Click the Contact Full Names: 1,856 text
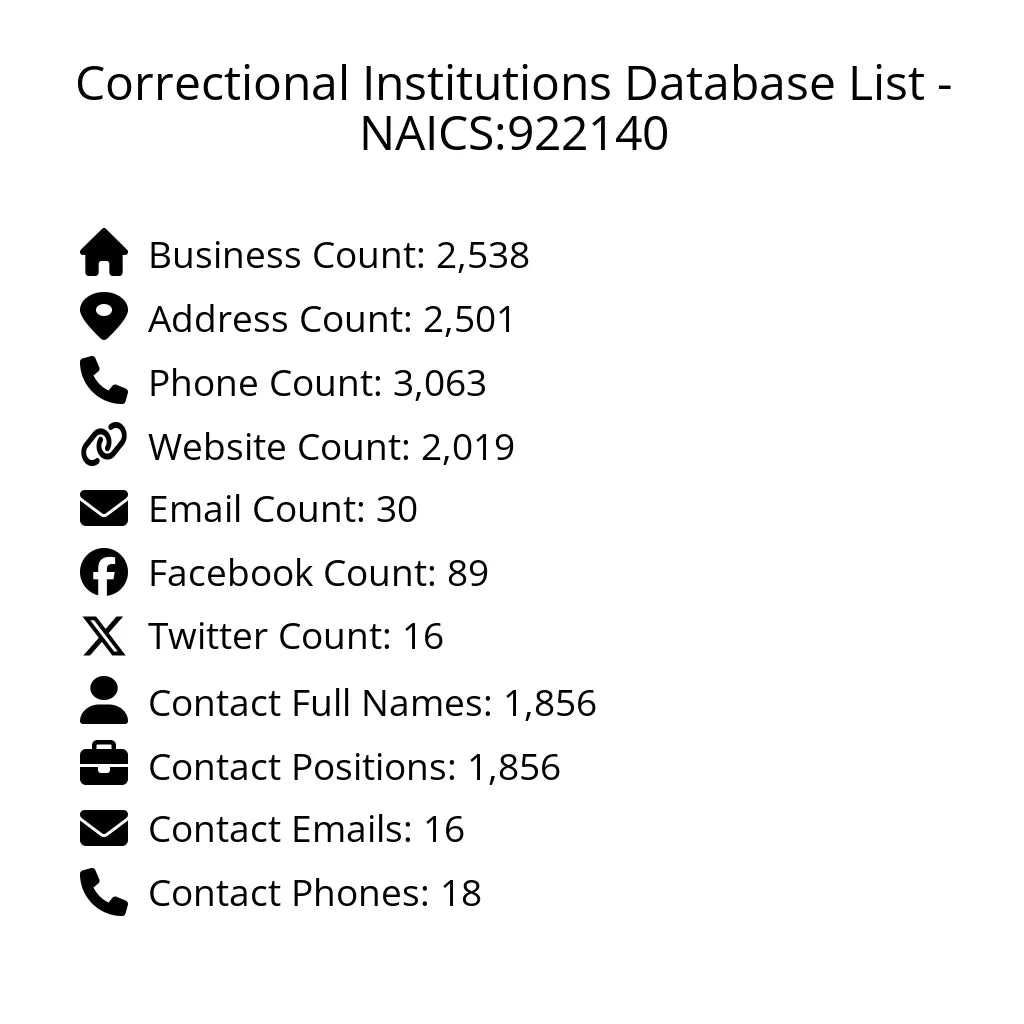This screenshot has width=1024, height=1024. 372,704
